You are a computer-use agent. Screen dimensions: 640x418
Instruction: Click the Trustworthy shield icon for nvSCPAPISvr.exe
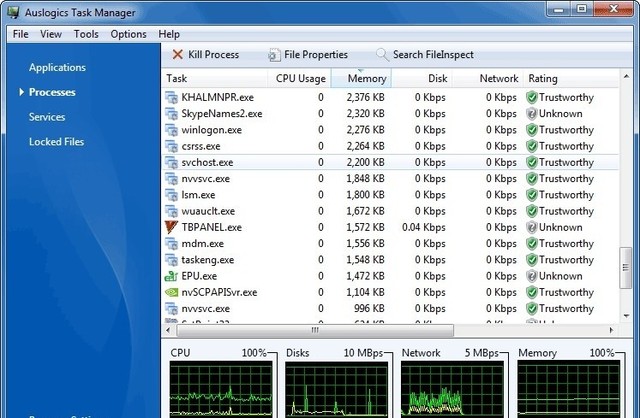tap(531, 292)
